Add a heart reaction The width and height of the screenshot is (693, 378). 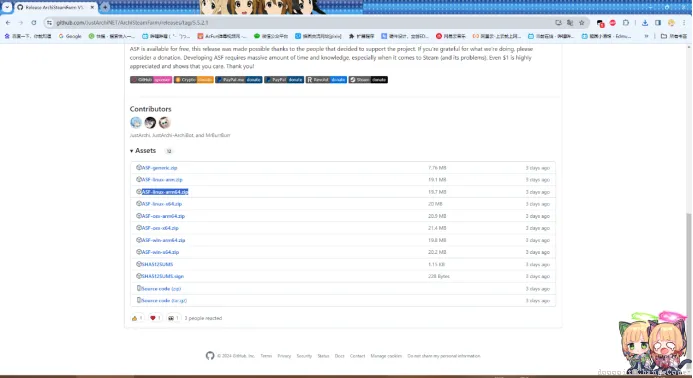155,318
